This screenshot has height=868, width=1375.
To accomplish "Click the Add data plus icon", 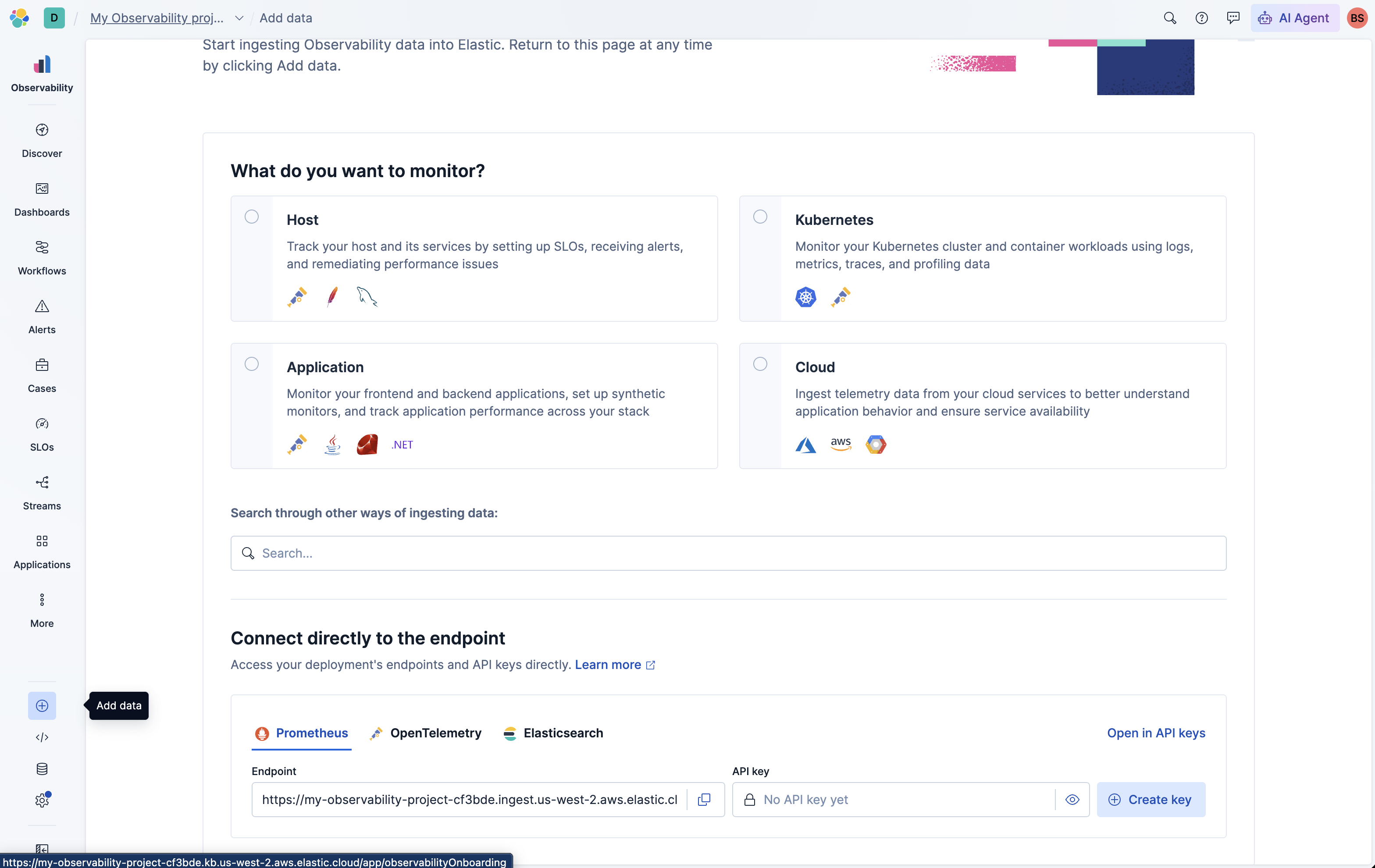I will [x=42, y=706].
